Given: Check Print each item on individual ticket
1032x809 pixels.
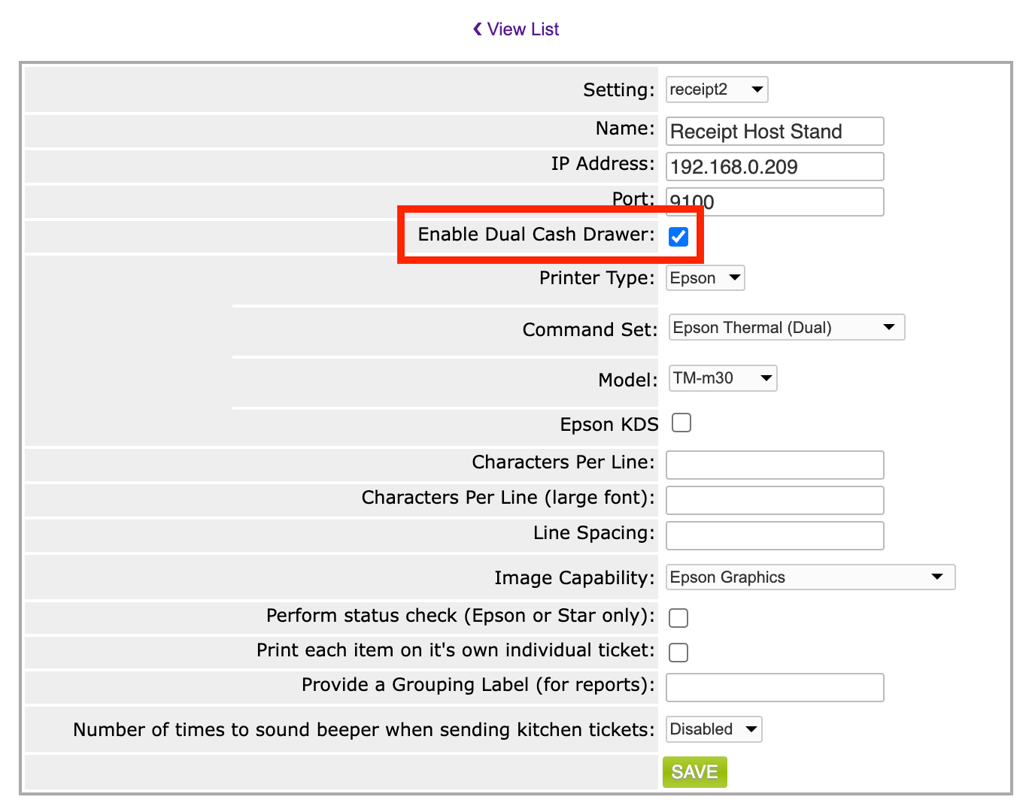Looking at the screenshot, I should pyautogui.click(x=679, y=652).
